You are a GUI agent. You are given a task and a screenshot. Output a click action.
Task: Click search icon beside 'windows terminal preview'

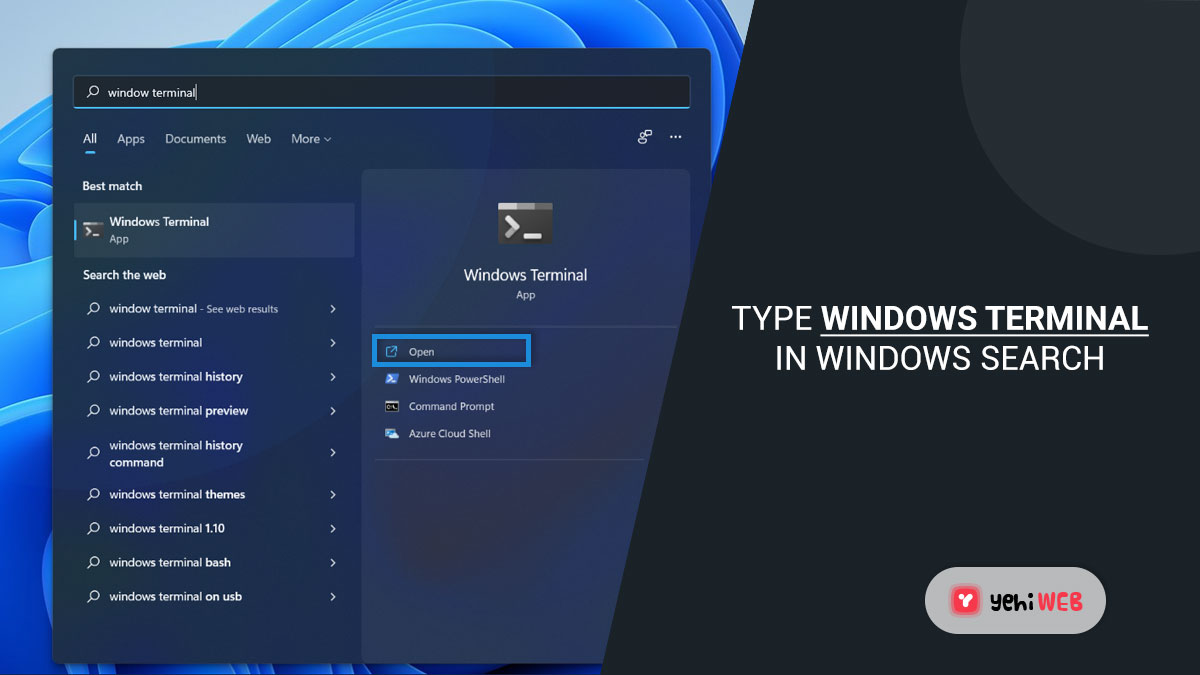(x=93, y=410)
